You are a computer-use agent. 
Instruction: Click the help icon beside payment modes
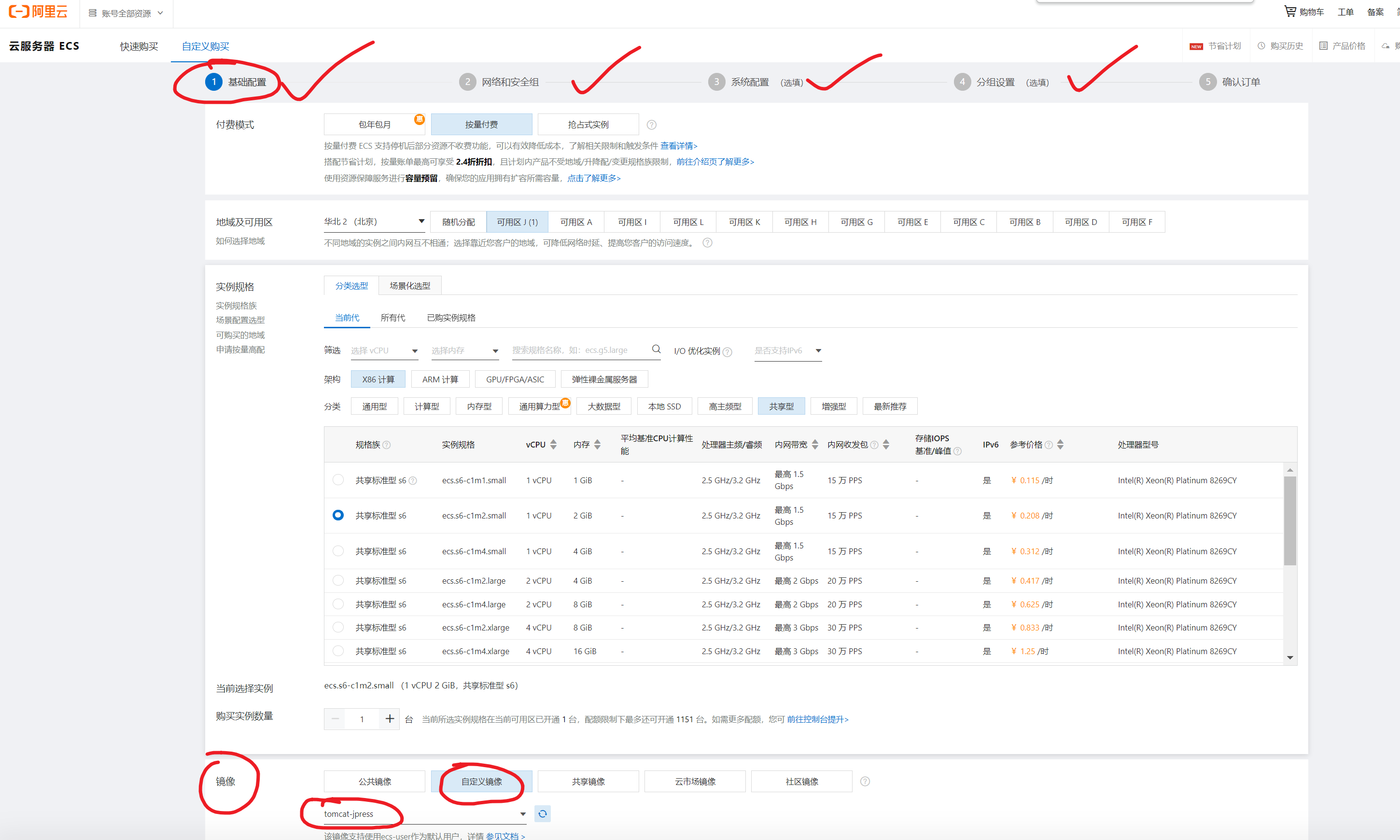pyautogui.click(x=651, y=125)
